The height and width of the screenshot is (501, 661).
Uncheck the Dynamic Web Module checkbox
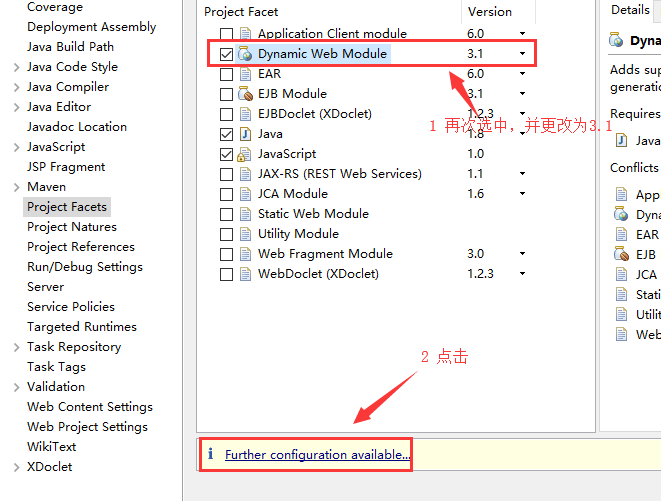(226, 54)
